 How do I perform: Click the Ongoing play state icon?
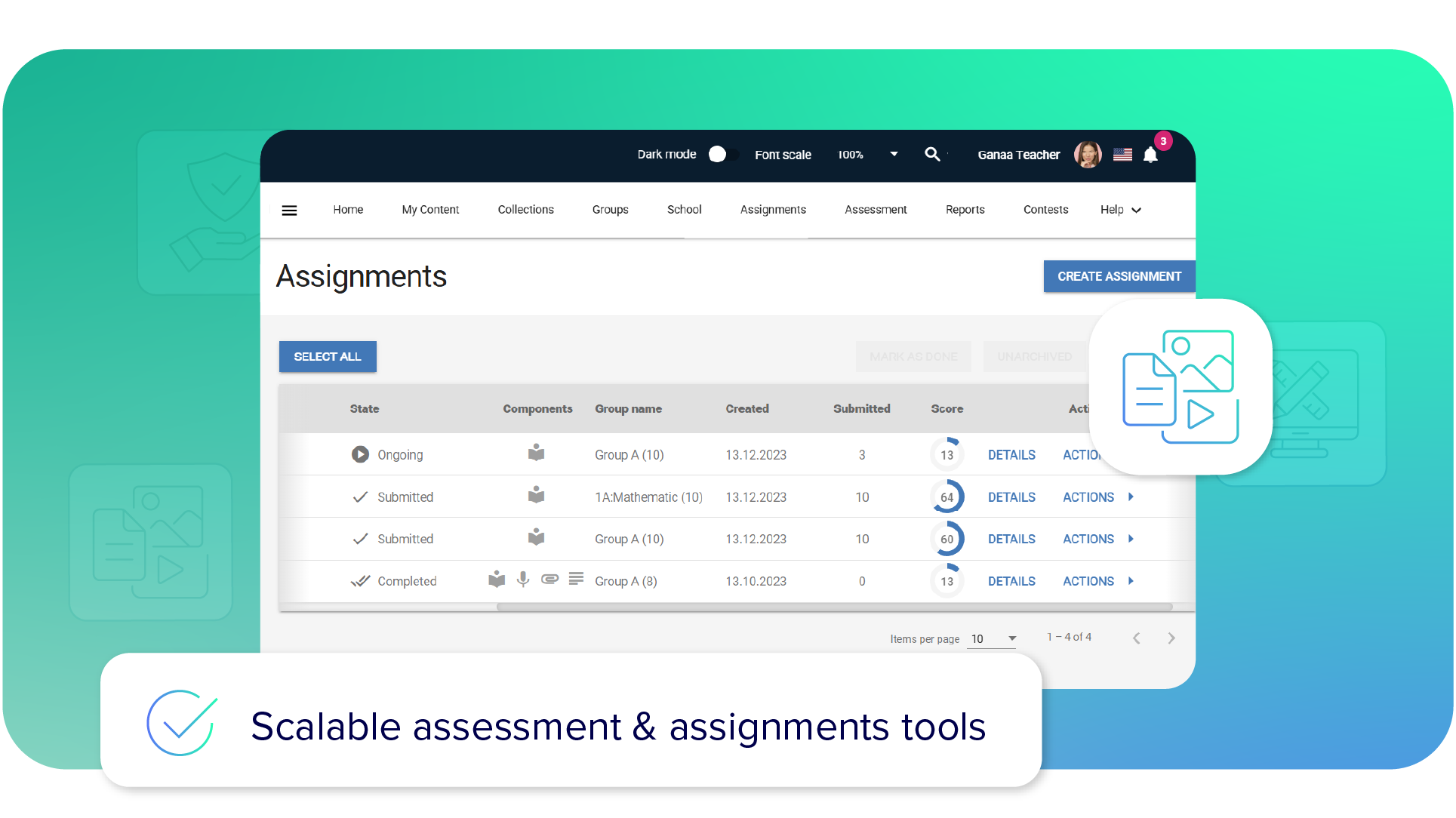pos(360,454)
